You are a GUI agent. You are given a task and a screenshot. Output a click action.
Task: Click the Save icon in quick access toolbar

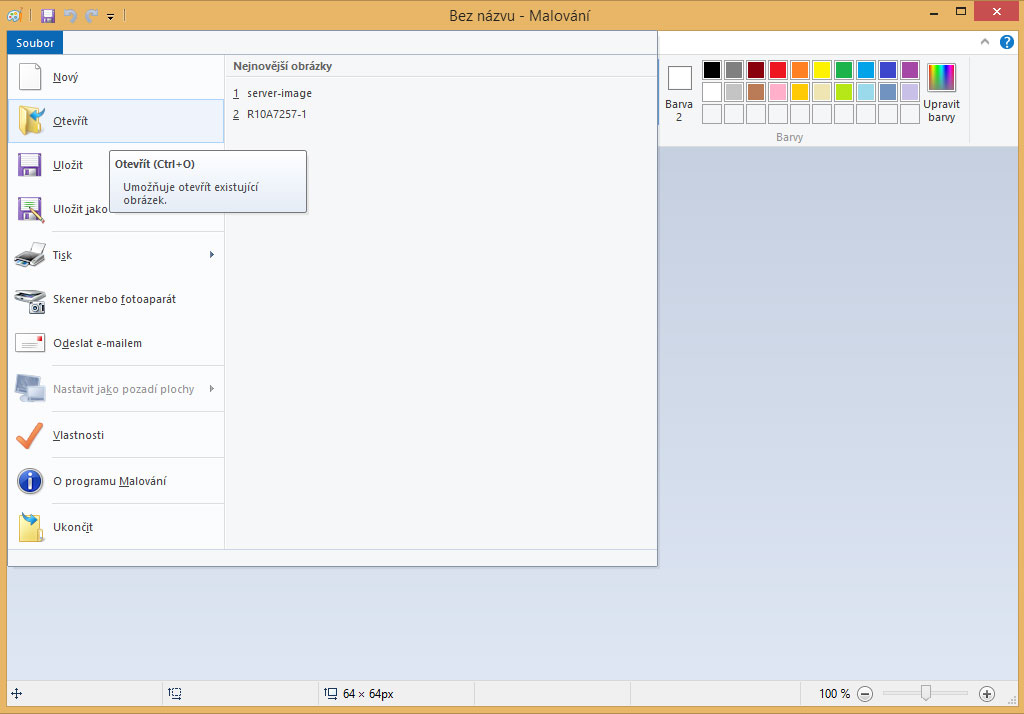[48, 15]
